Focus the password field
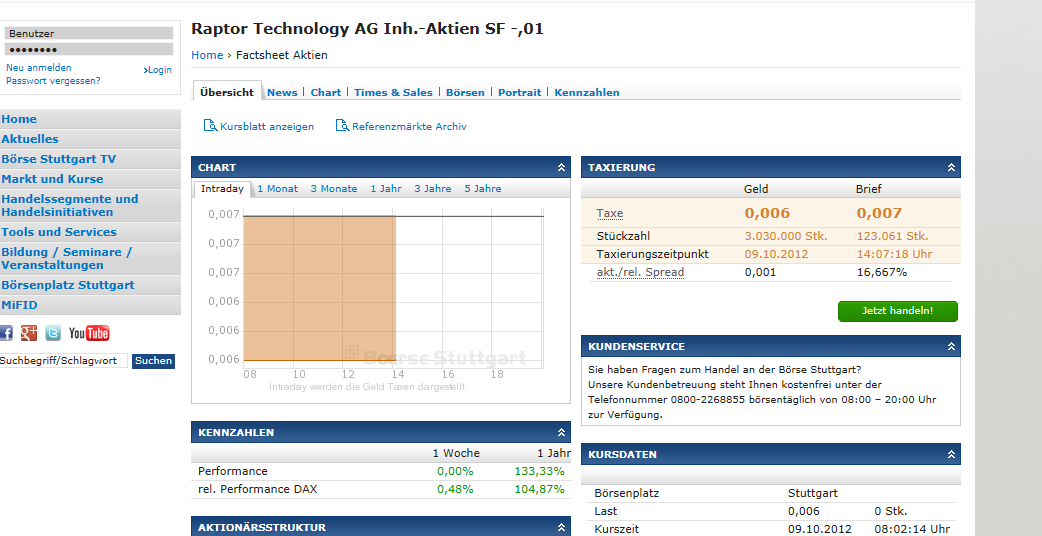Viewport: 1042px width, 536px height. tap(89, 50)
